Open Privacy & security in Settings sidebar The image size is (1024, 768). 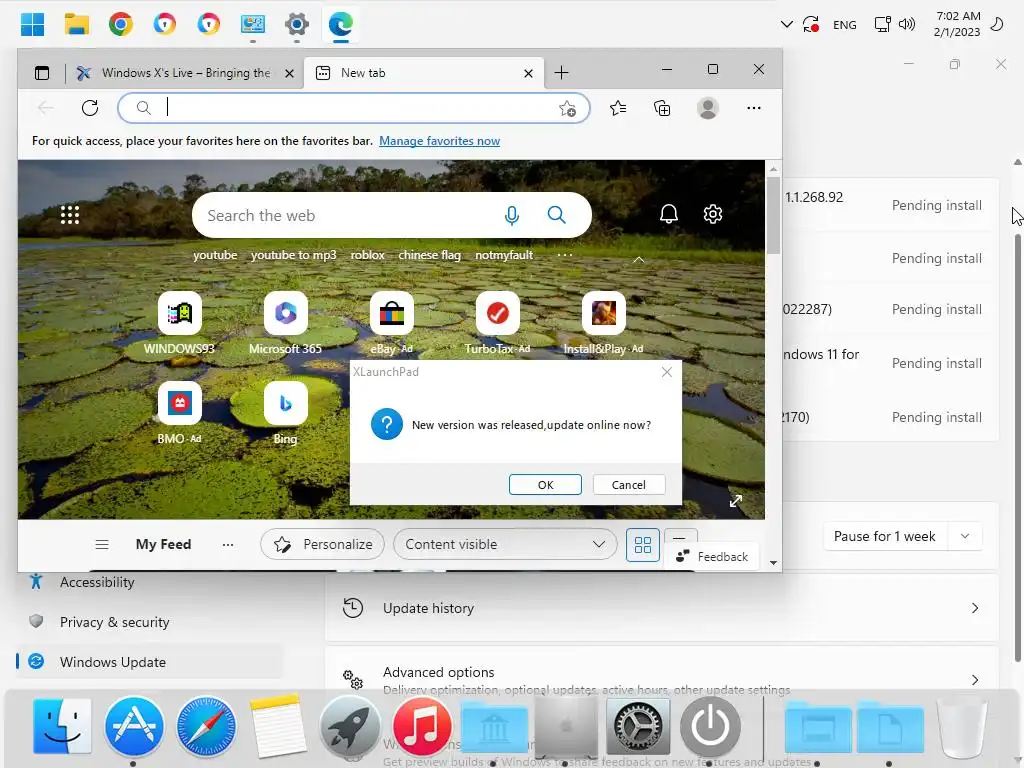click(x=150, y=622)
